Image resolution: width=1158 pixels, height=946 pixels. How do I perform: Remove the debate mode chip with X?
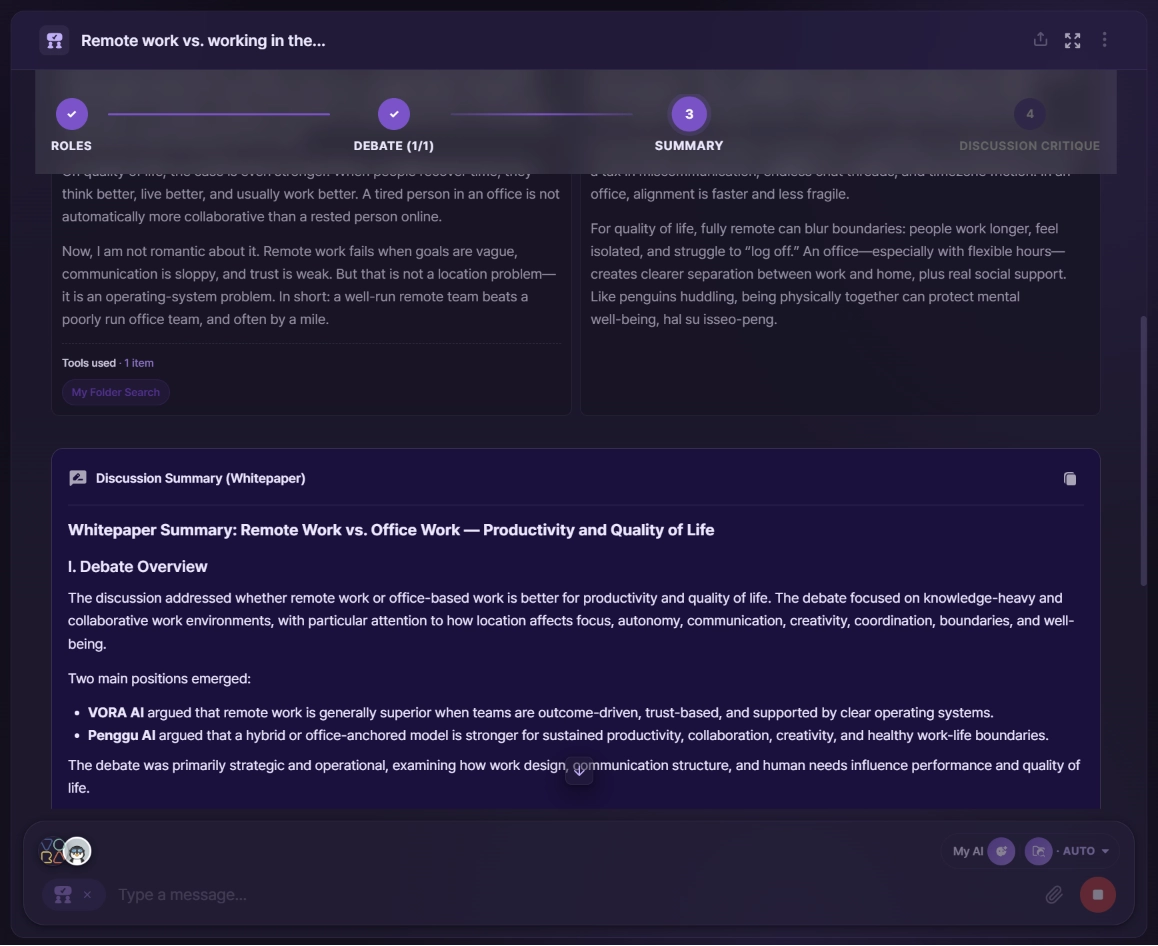point(87,894)
